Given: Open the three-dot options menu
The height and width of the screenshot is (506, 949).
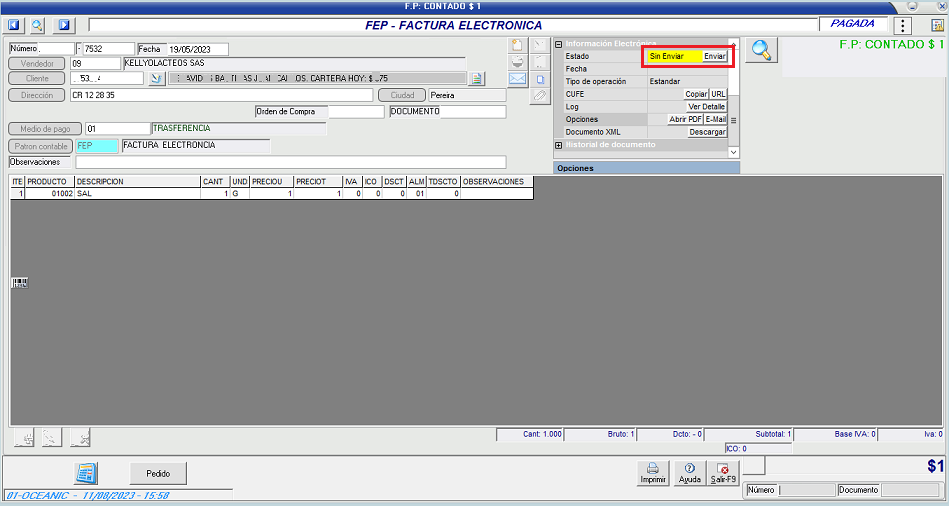Looking at the screenshot, I should point(903,26).
